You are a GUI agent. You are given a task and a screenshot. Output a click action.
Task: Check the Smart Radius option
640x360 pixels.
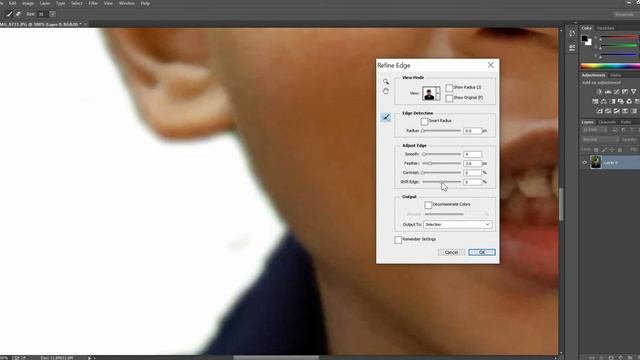point(424,121)
